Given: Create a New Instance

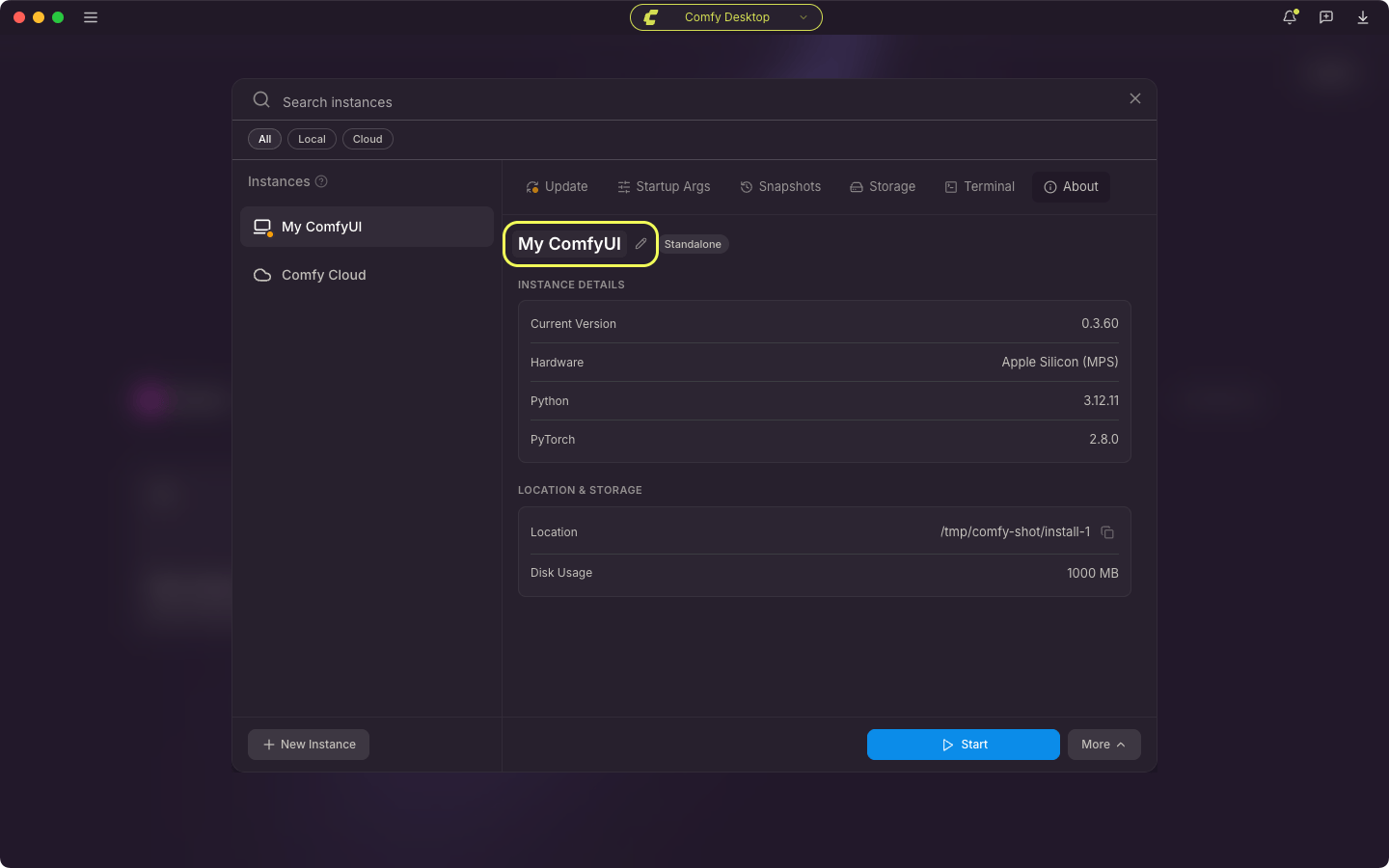Looking at the screenshot, I should click(x=309, y=745).
